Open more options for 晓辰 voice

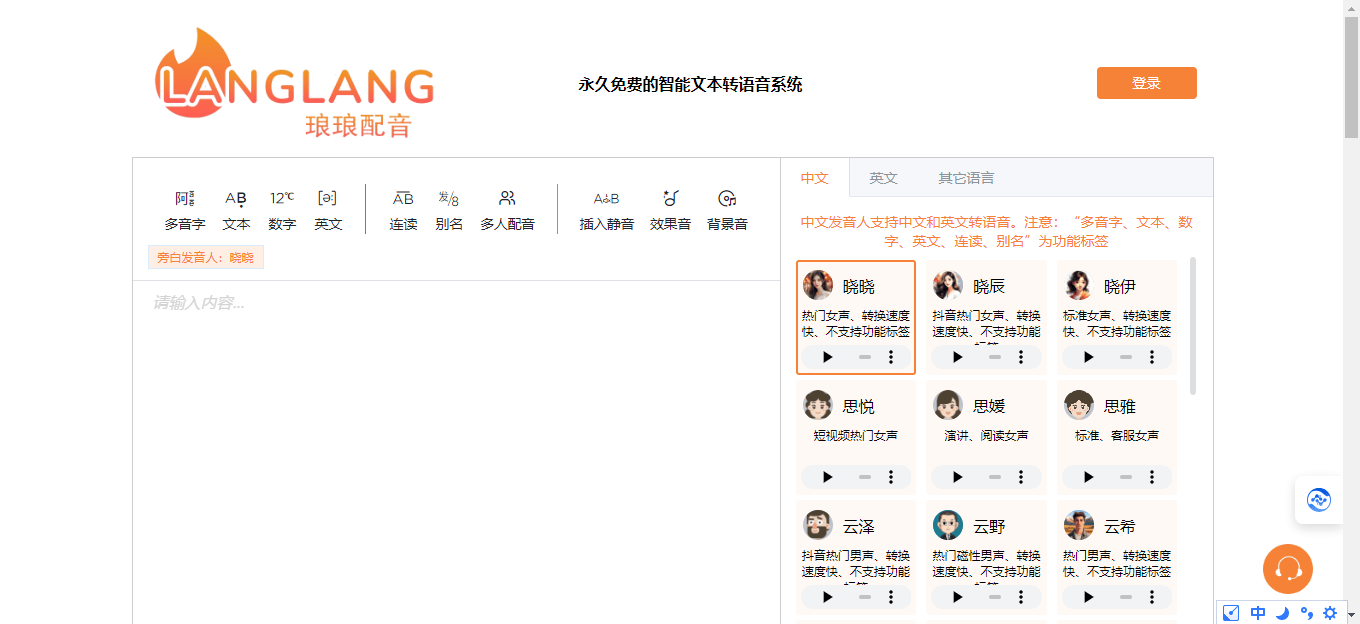coord(1021,357)
